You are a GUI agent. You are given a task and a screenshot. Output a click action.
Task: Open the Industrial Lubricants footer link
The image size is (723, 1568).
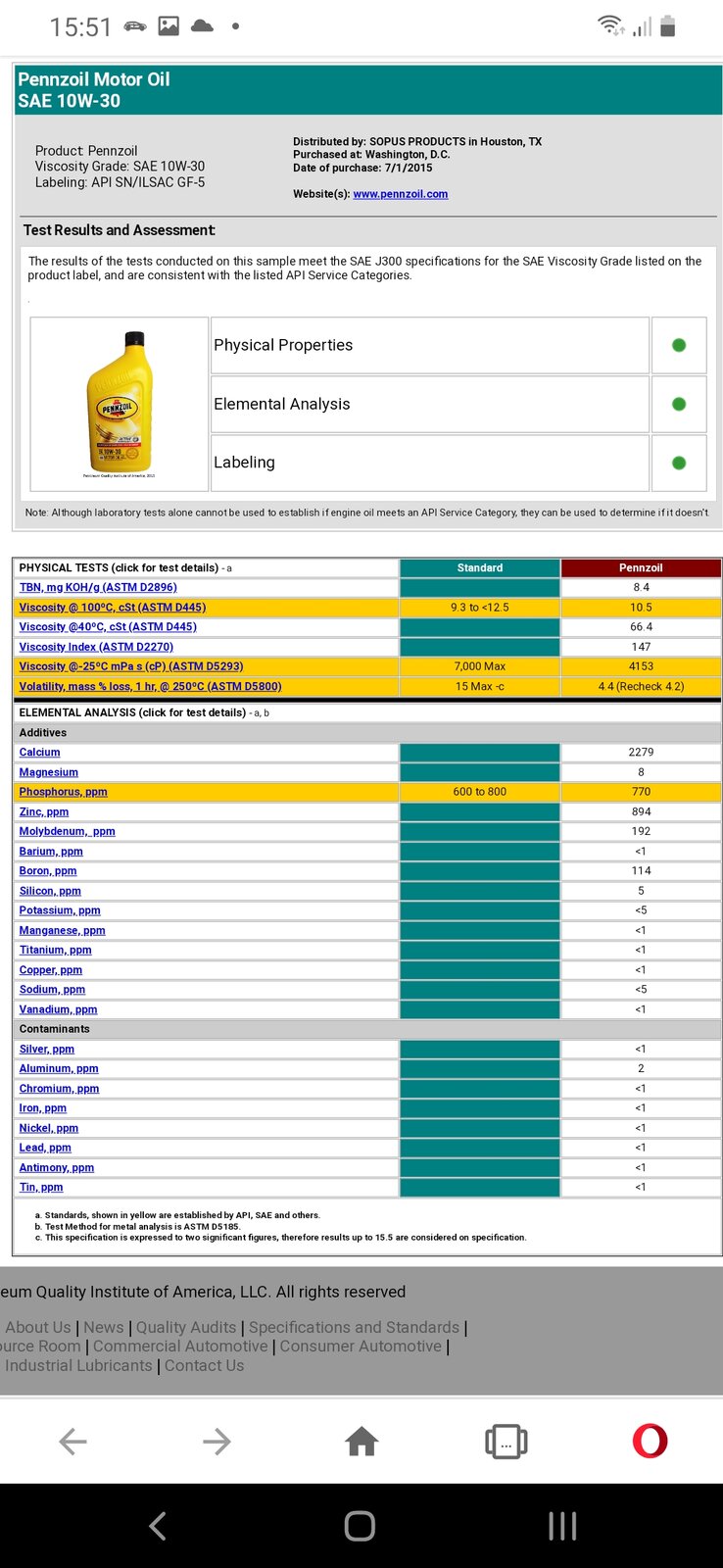[x=78, y=1365]
